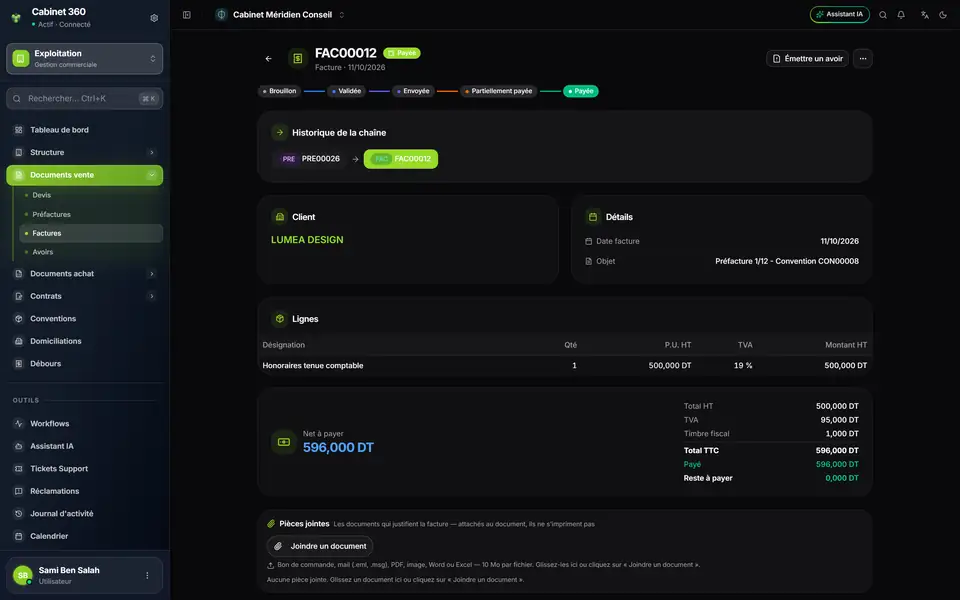Open Préfactures in the sidebar
960x600 pixels.
pos(91,214)
